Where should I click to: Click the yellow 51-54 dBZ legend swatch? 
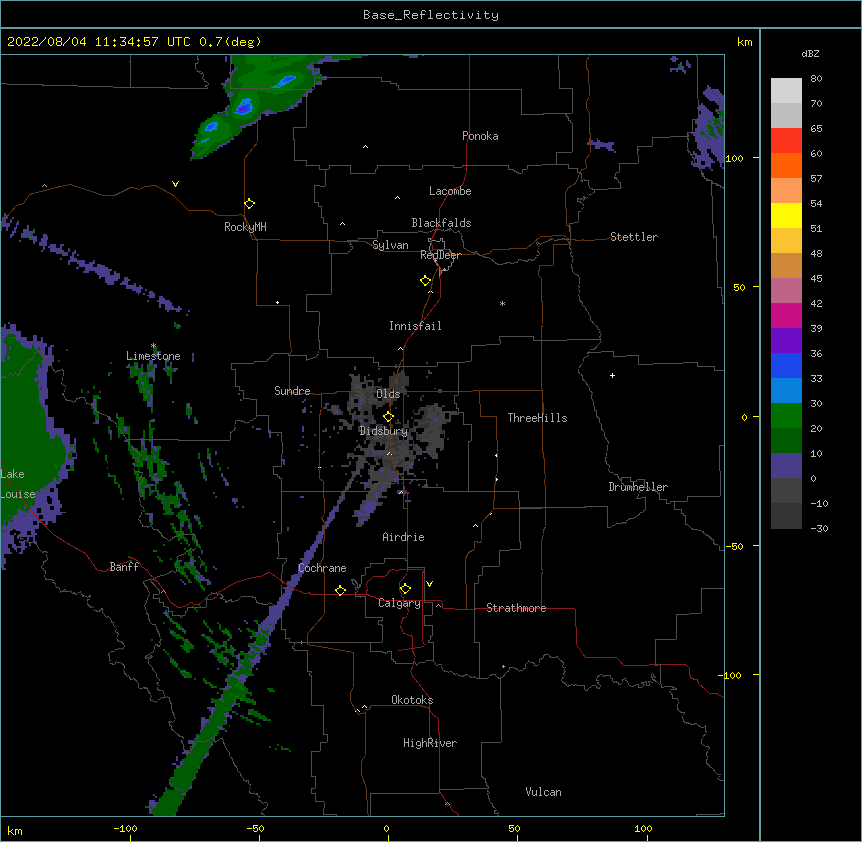[x=786, y=215]
